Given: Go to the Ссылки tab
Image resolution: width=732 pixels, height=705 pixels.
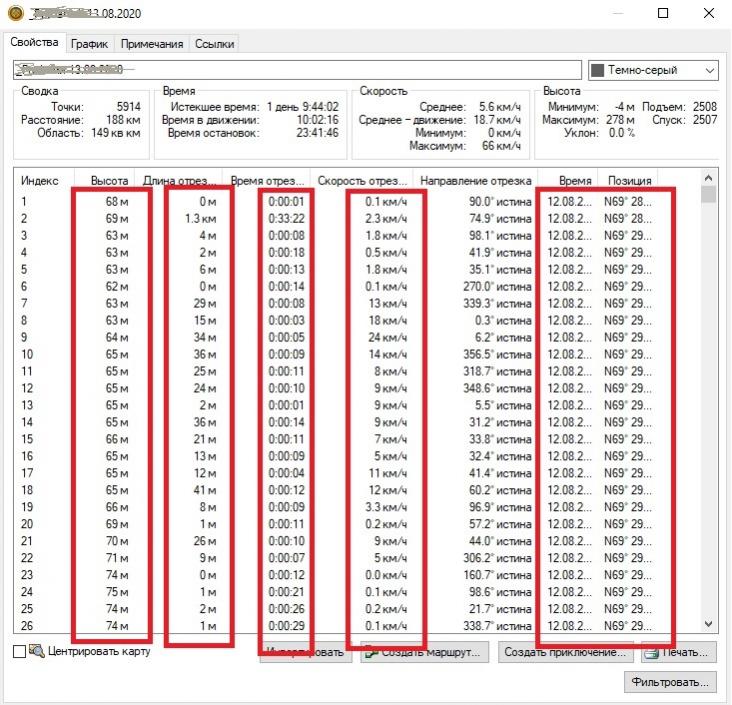Looking at the screenshot, I should (214, 44).
